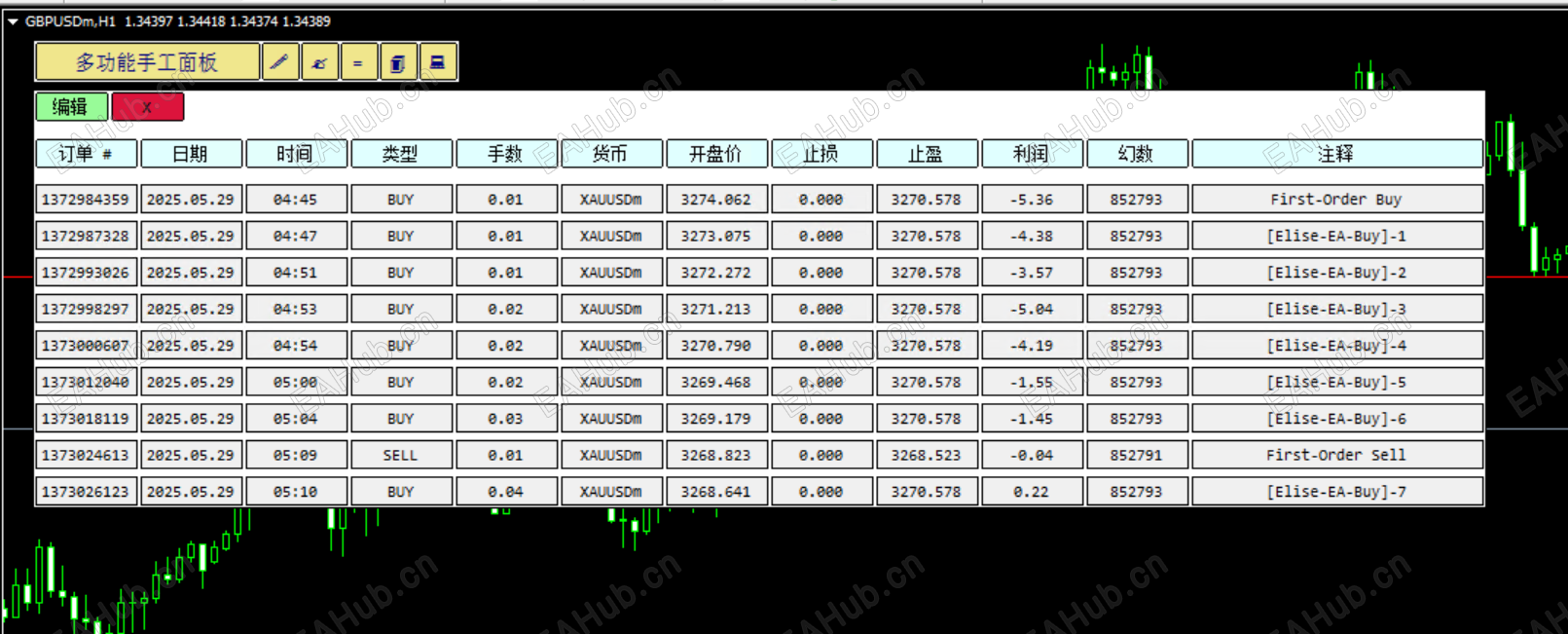Click the open price 3268.823 cell
The image size is (1568, 634).
click(716, 455)
